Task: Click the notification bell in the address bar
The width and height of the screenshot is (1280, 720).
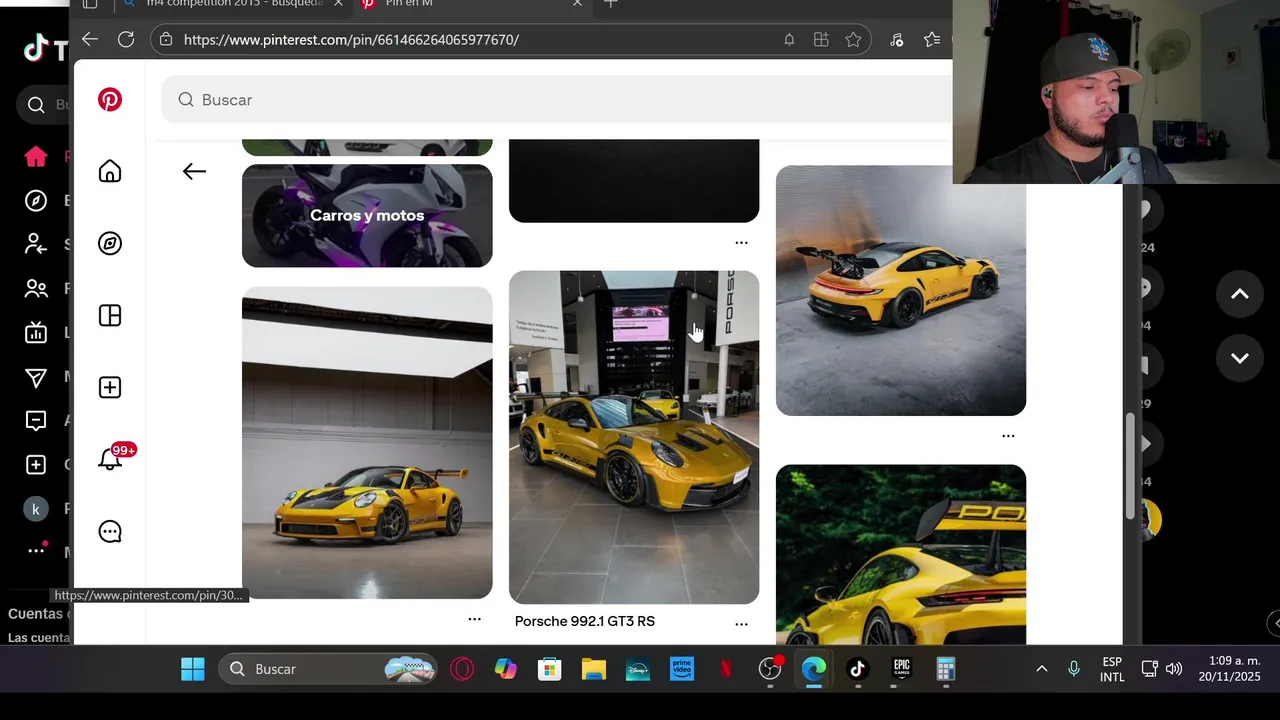Action: pos(789,39)
